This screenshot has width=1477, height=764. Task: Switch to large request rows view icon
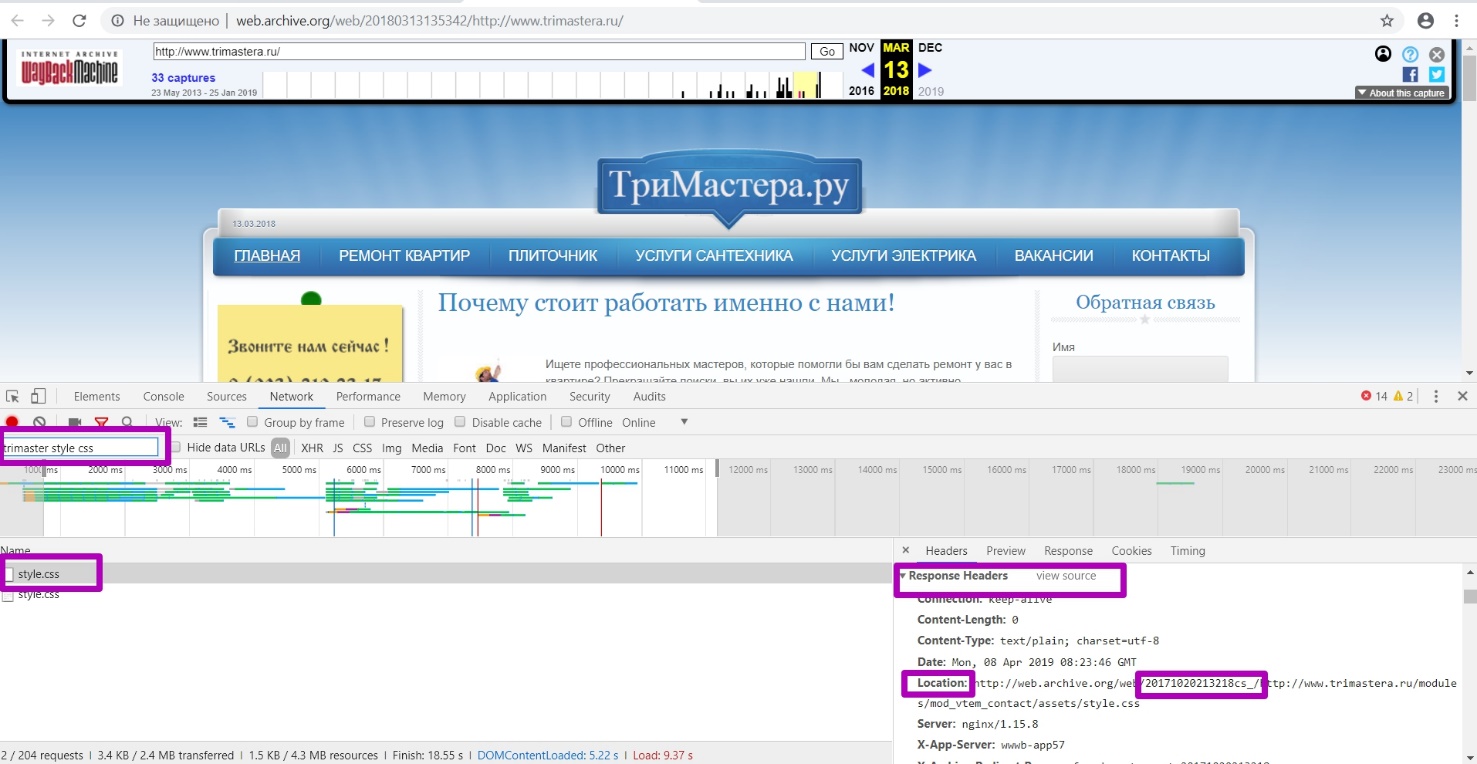pyautogui.click(x=200, y=422)
